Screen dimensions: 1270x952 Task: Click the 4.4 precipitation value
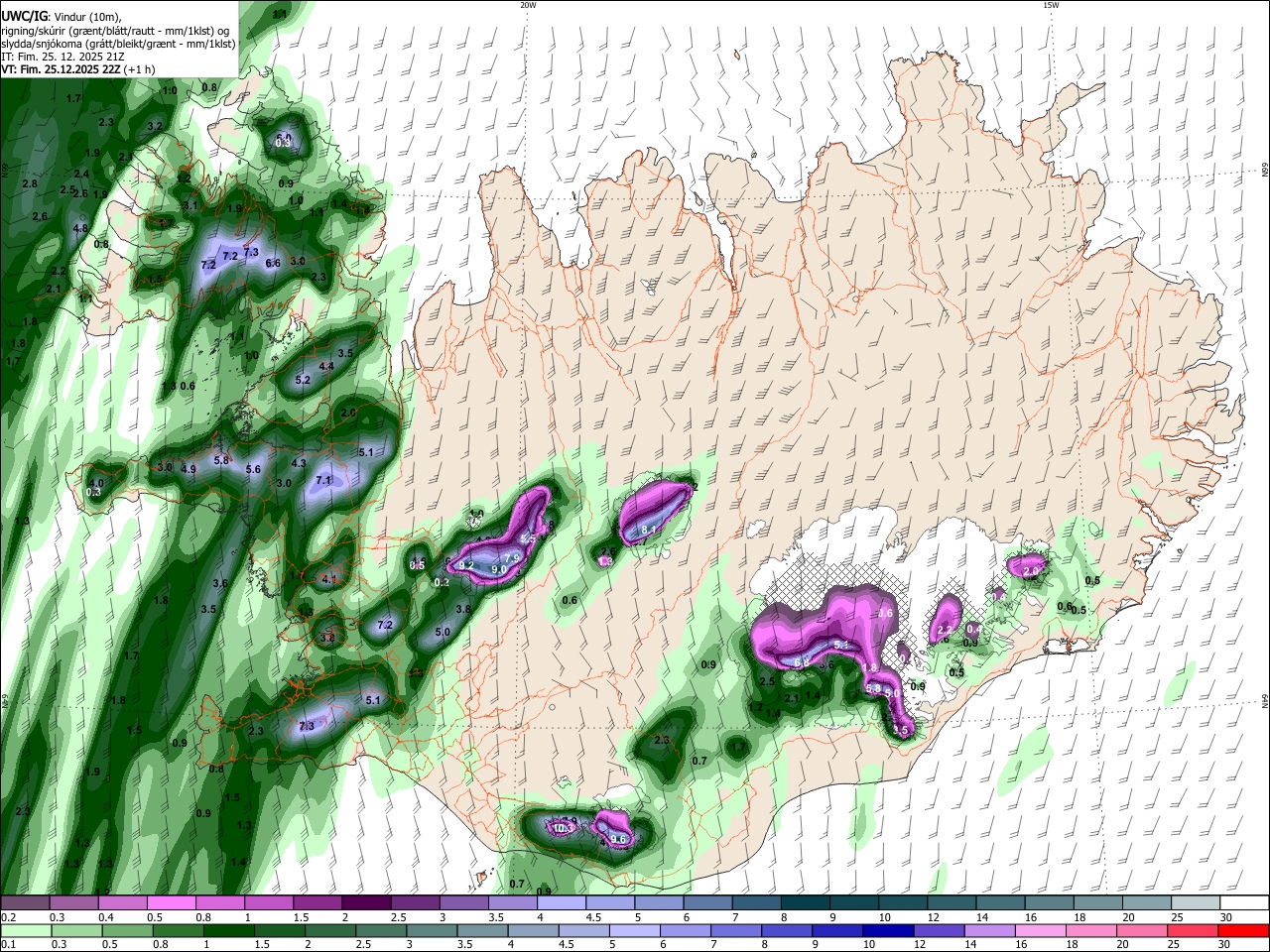coord(325,366)
